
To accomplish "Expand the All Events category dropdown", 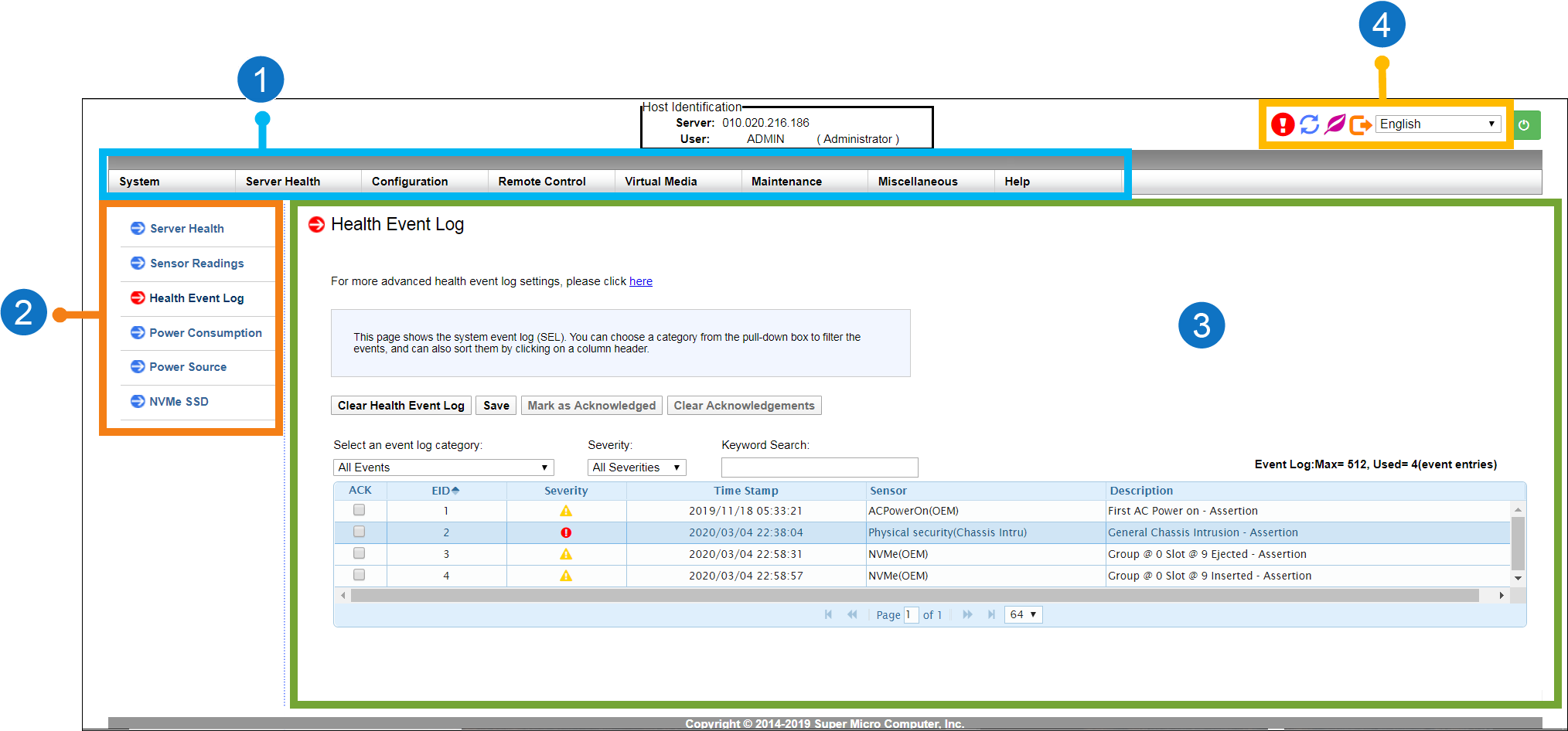I will coord(443,467).
